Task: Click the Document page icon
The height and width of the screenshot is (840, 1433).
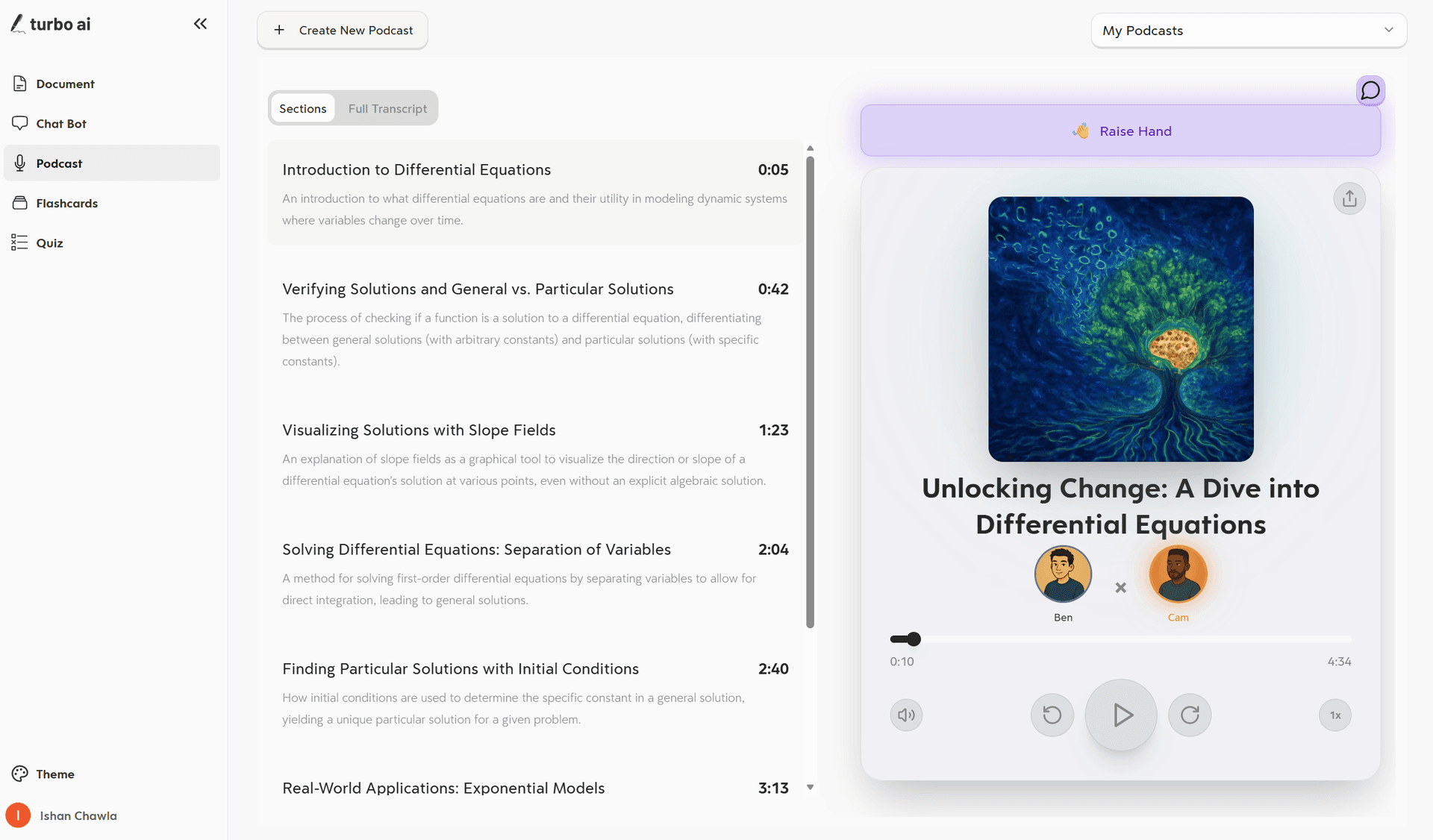Action: click(20, 84)
